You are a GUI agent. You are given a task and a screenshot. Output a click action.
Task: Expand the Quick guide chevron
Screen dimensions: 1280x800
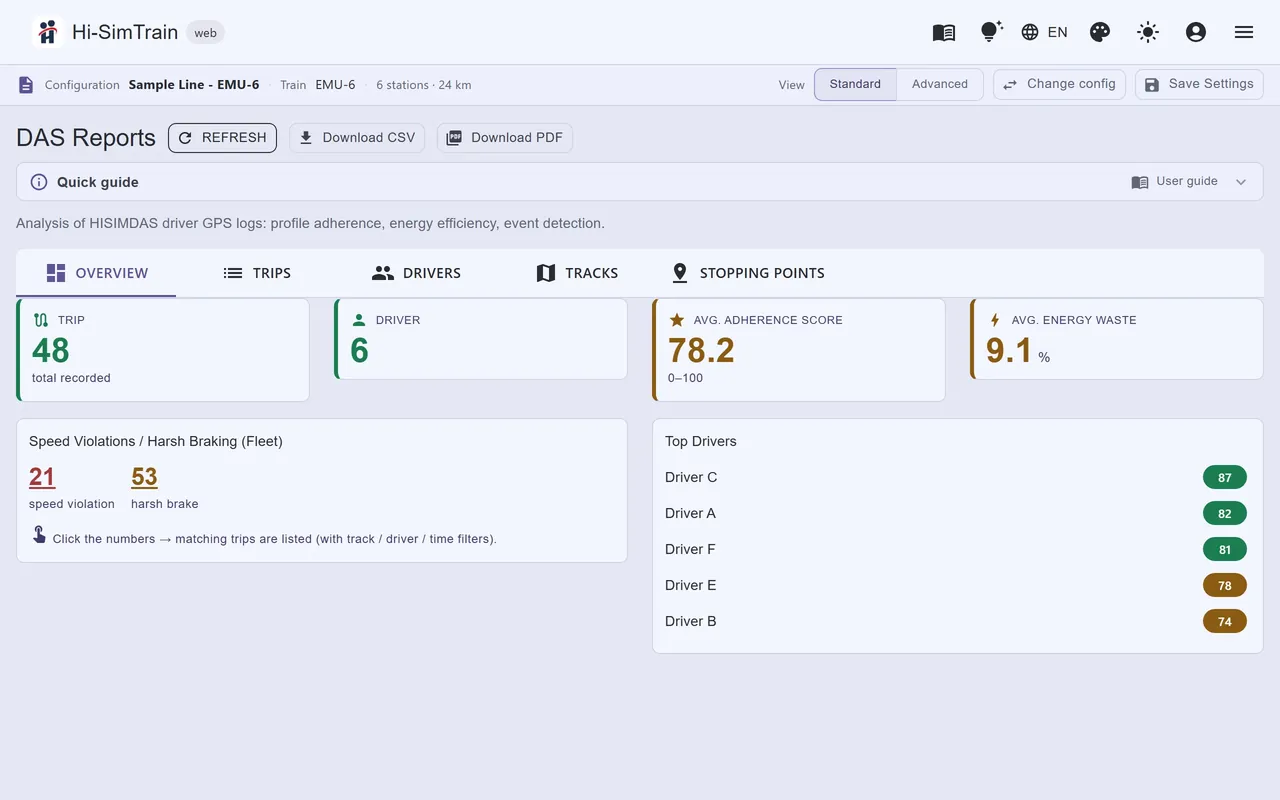click(1241, 182)
